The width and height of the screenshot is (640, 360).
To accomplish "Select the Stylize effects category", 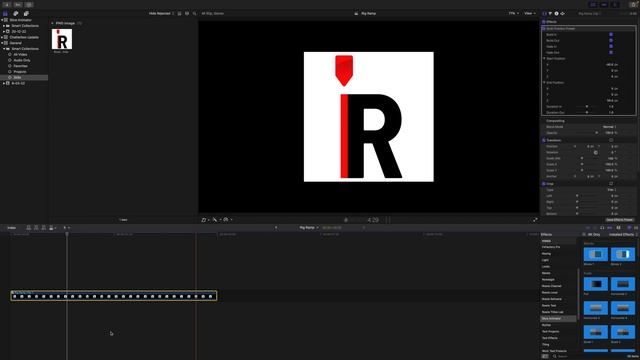I will click(546, 325).
